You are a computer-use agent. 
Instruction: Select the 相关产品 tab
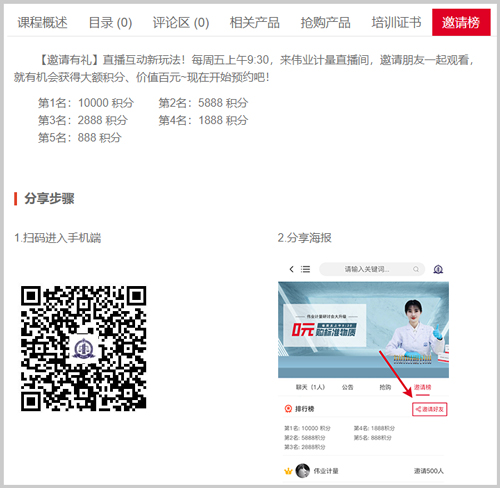pos(255,23)
